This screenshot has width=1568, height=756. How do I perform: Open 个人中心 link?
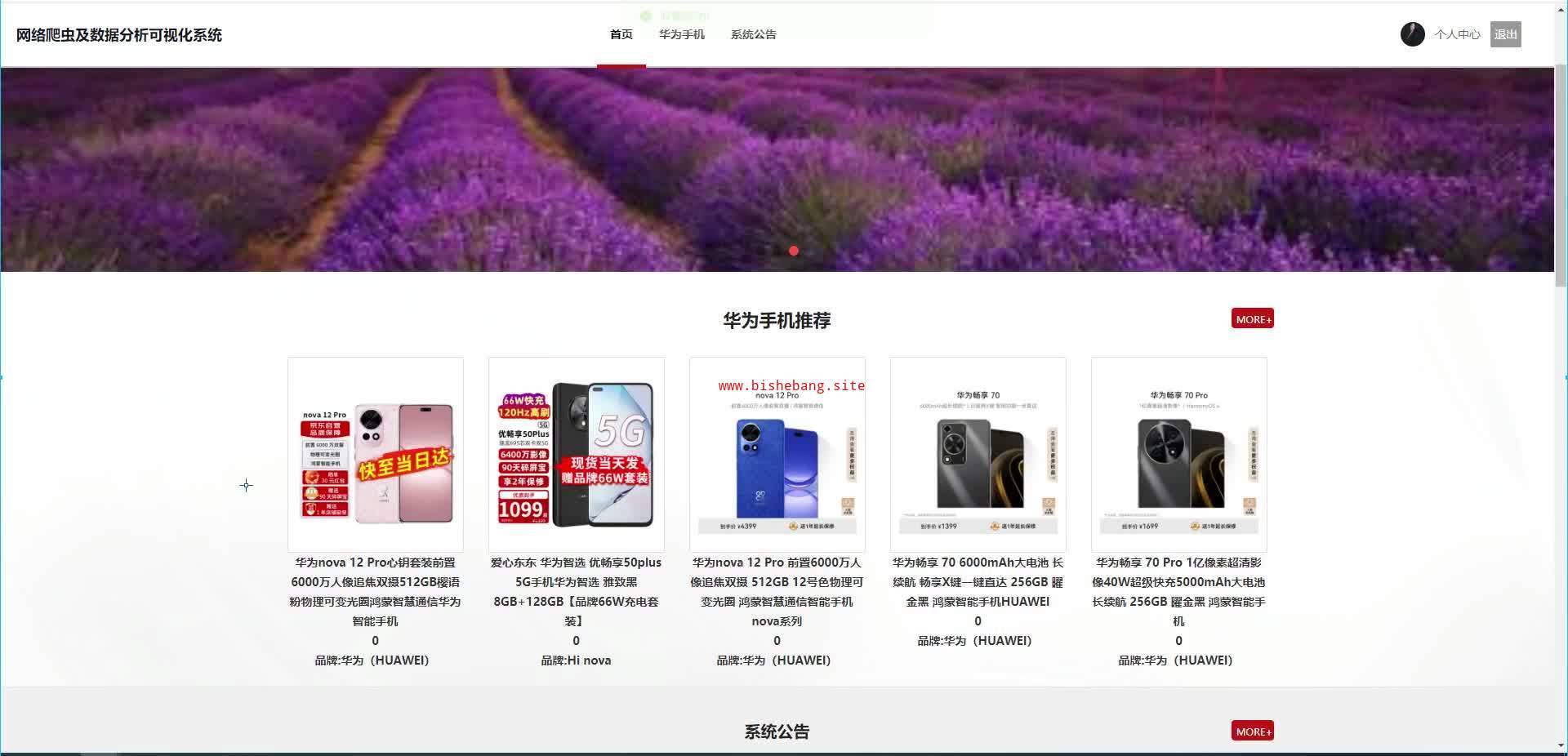coord(1457,34)
